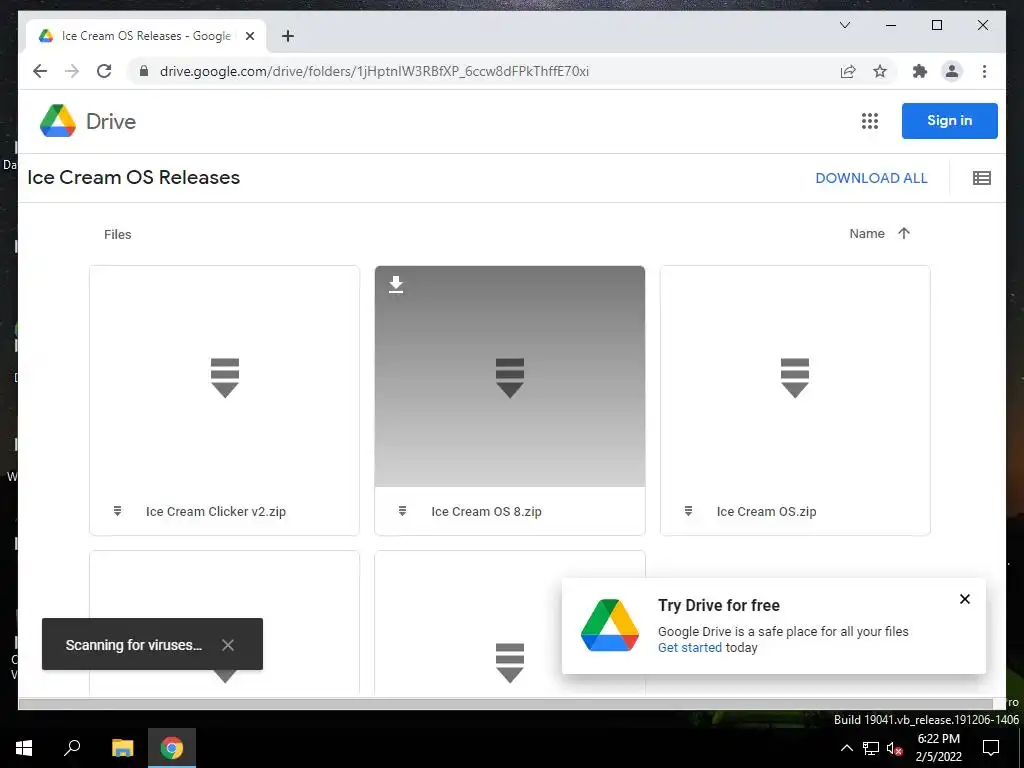The image size is (1024, 768).
Task: Share this page via share icon
Action: click(848, 71)
